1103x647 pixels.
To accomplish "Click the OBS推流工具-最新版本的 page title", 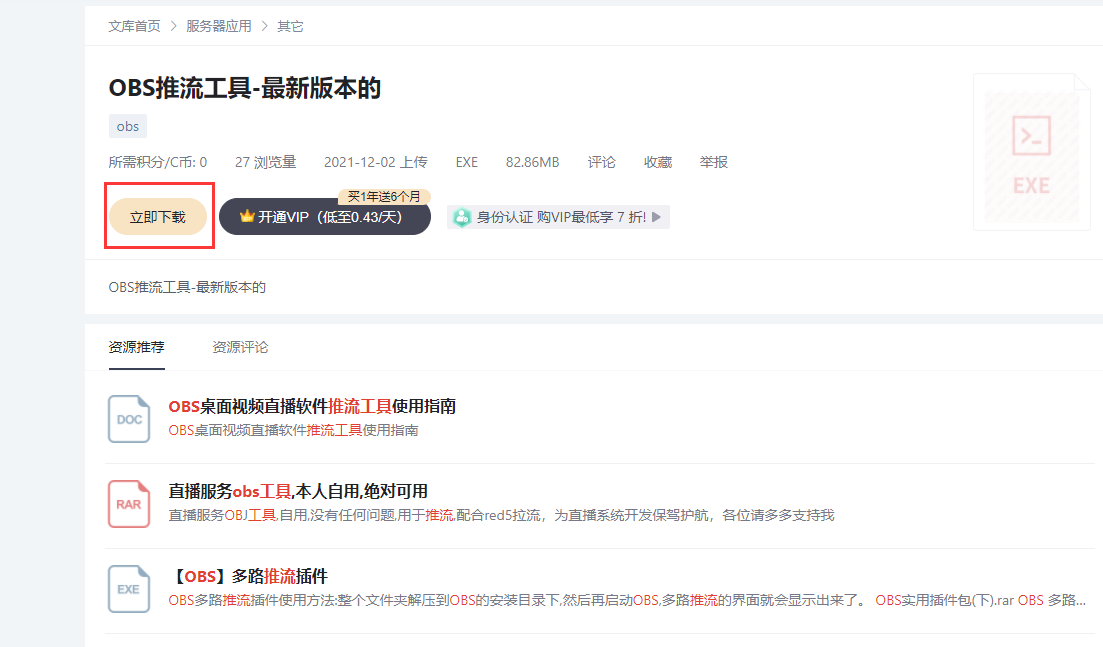I will coord(245,88).
